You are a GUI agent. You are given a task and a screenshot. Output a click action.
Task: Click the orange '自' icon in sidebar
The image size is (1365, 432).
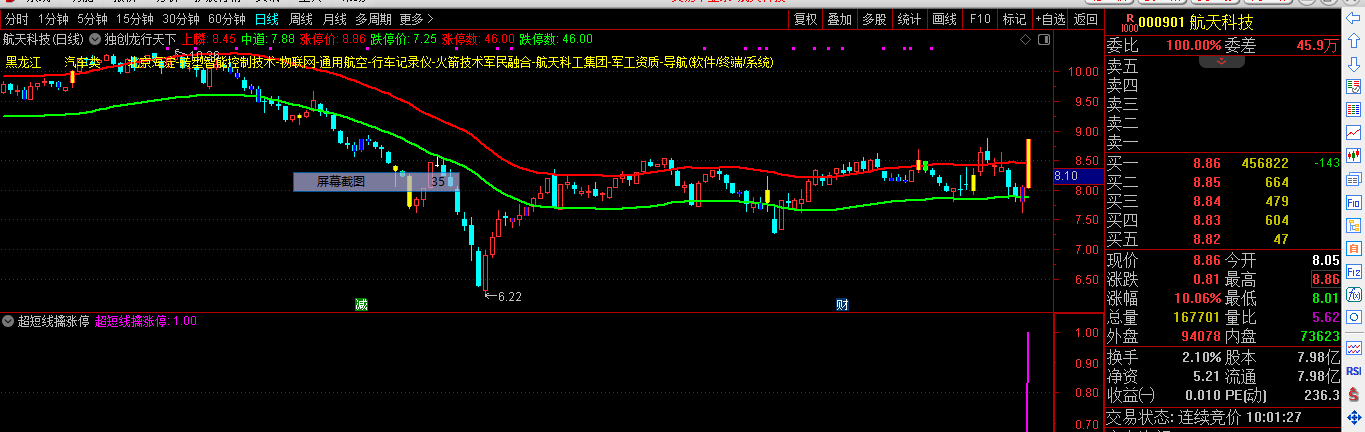click(x=1354, y=247)
